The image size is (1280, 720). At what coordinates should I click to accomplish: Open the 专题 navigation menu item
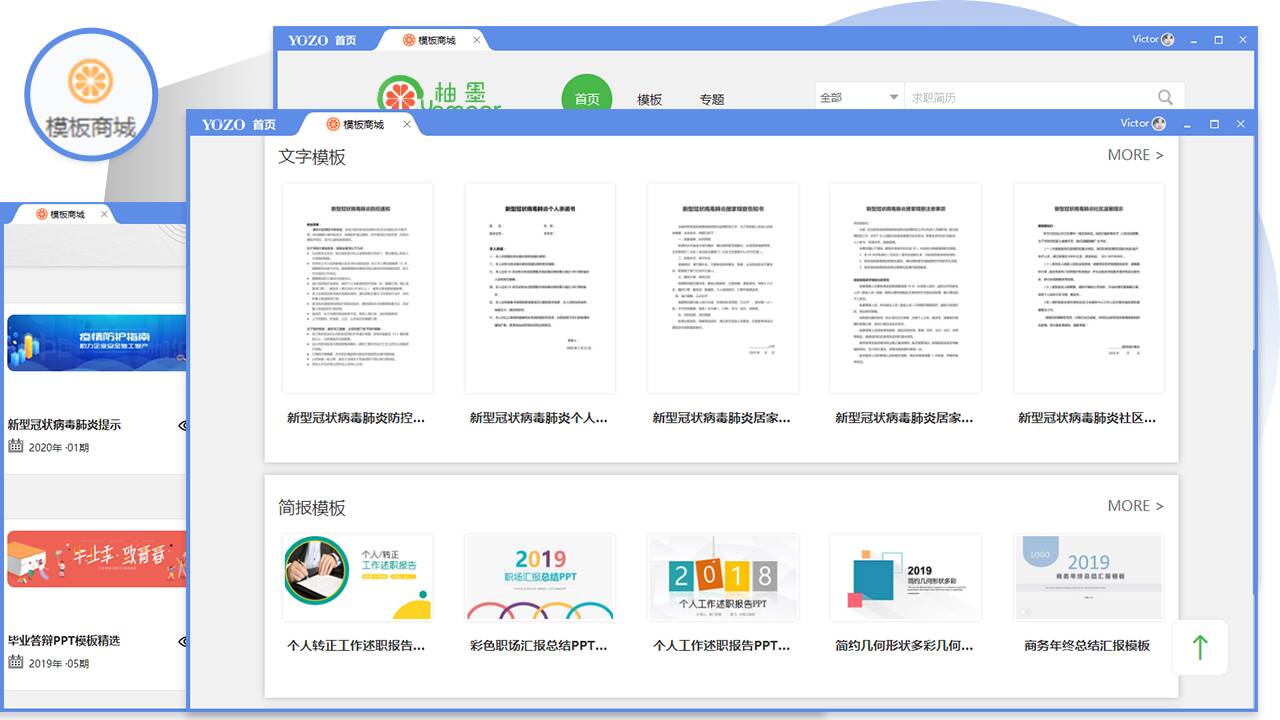712,99
